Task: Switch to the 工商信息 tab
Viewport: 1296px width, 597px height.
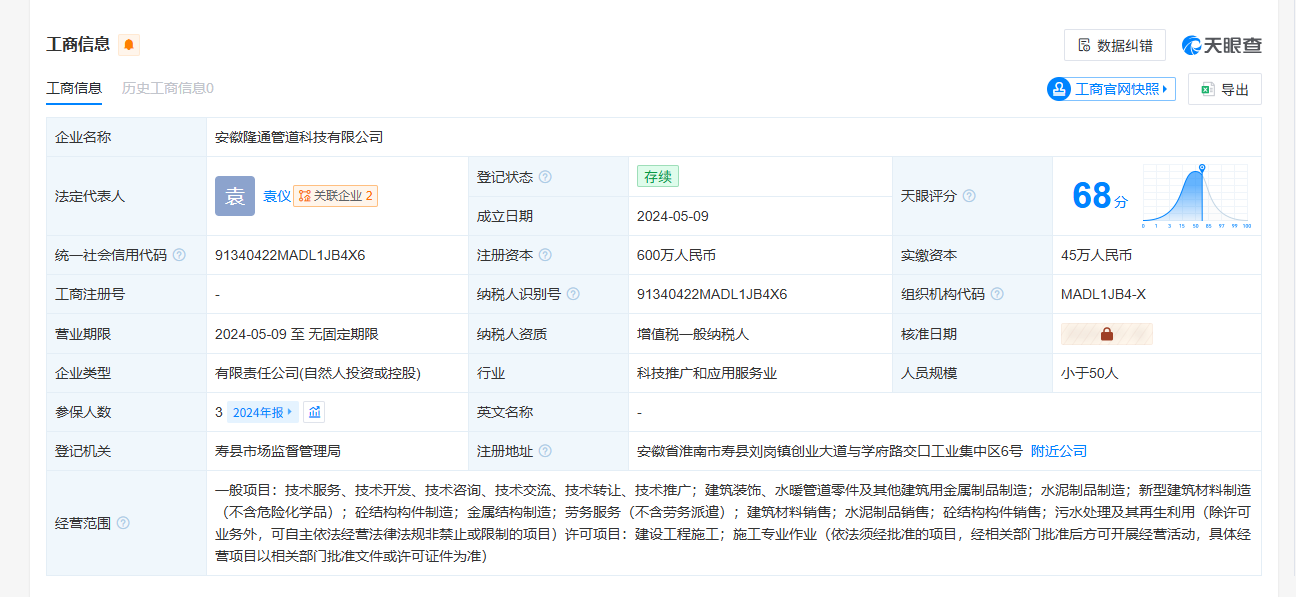Action: click(74, 88)
